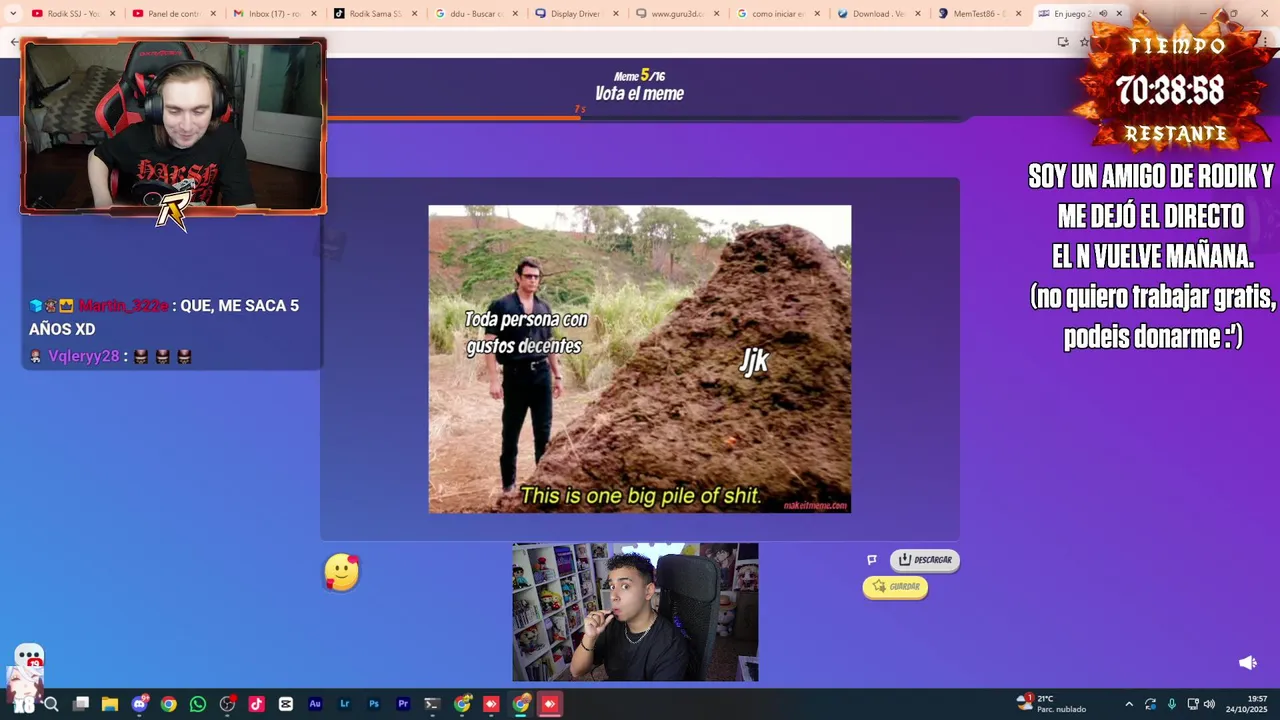Open Task View on the taskbar

(x=81, y=704)
